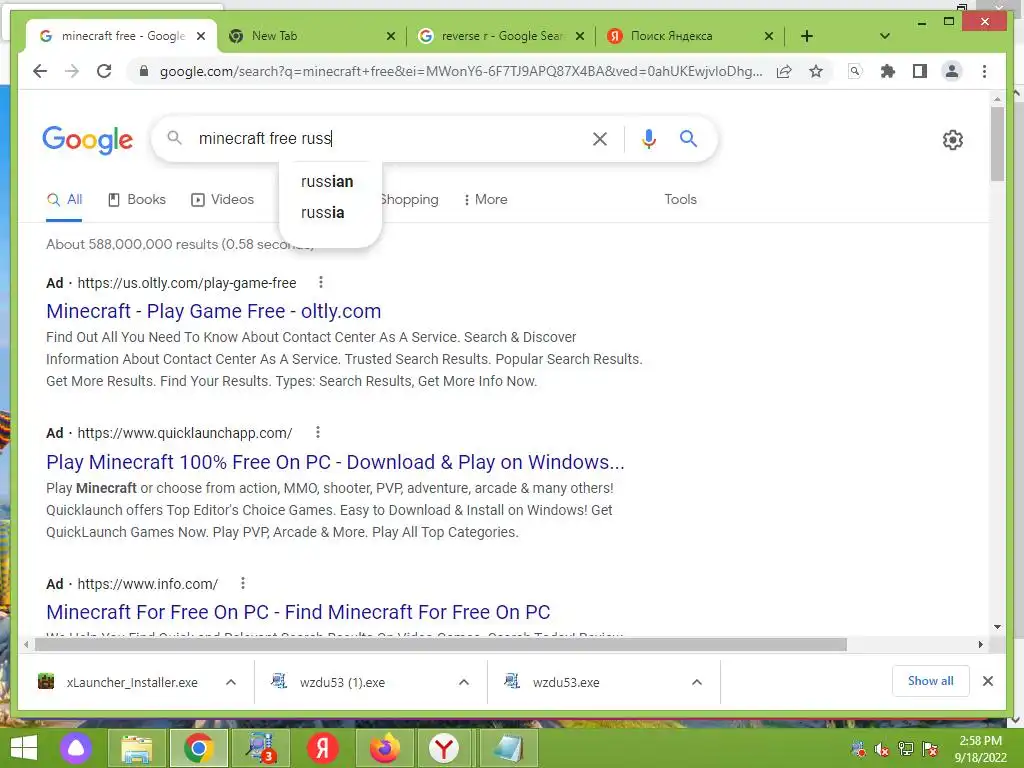Open the Extensions puzzle icon
This screenshot has height=768, width=1024.
(888, 71)
